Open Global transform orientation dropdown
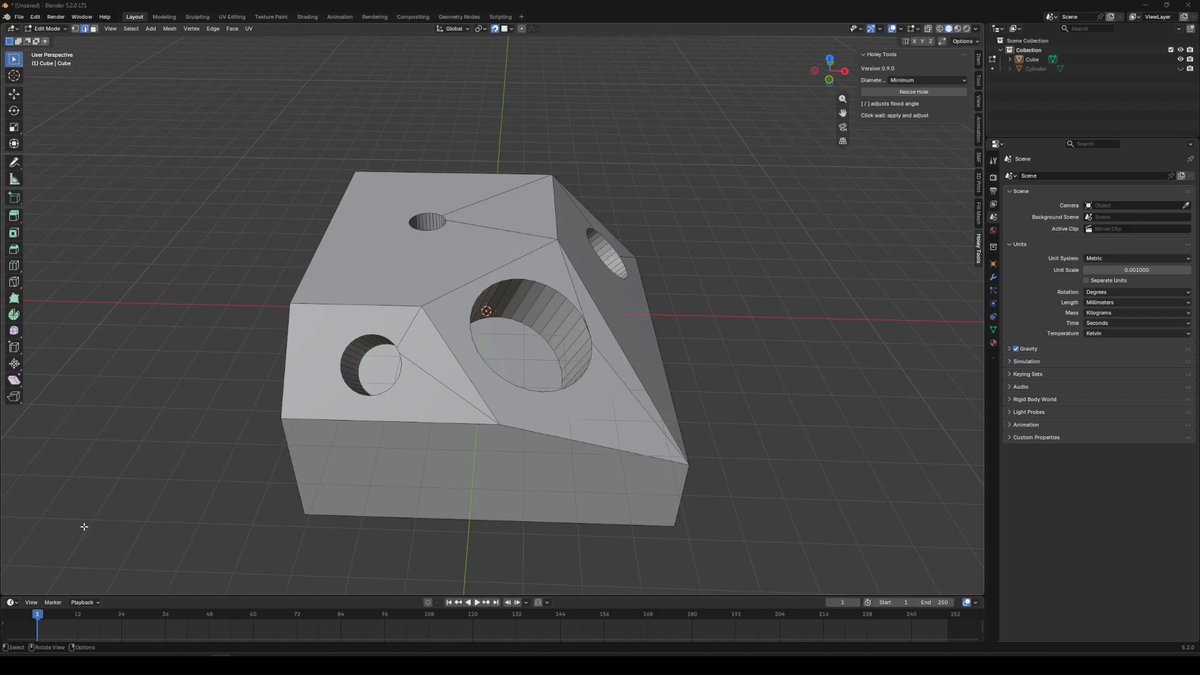The image size is (1200, 675). tap(454, 28)
